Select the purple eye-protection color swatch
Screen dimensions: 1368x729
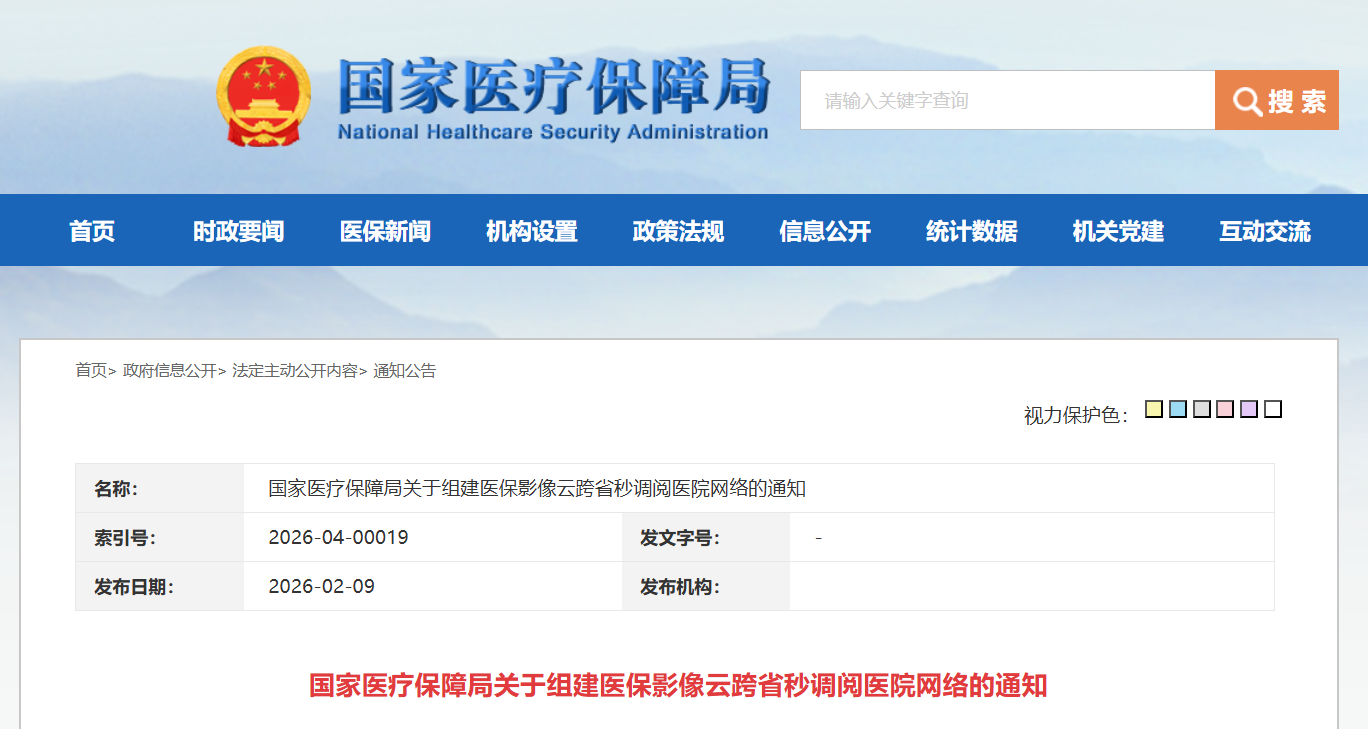(x=1249, y=408)
